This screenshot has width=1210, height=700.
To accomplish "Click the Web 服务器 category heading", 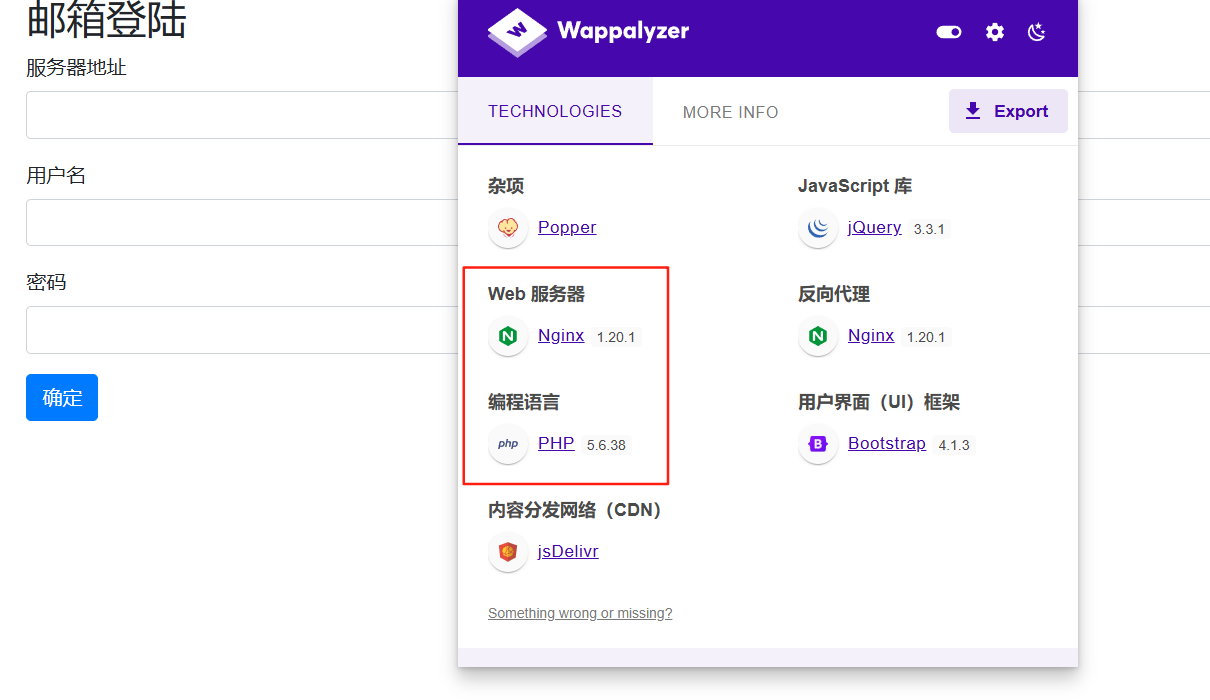I will (537, 294).
